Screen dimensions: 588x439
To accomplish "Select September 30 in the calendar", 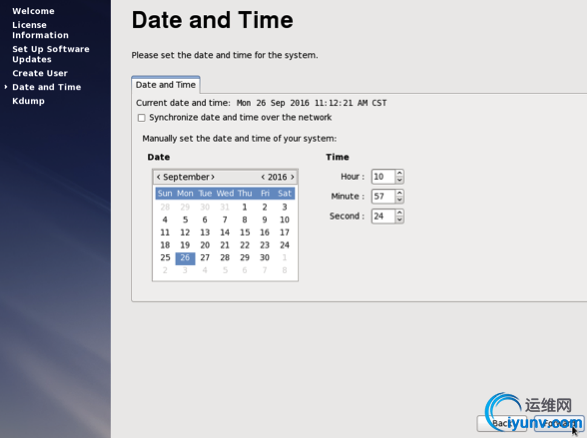I will pyautogui.click(x=264, y=258).
